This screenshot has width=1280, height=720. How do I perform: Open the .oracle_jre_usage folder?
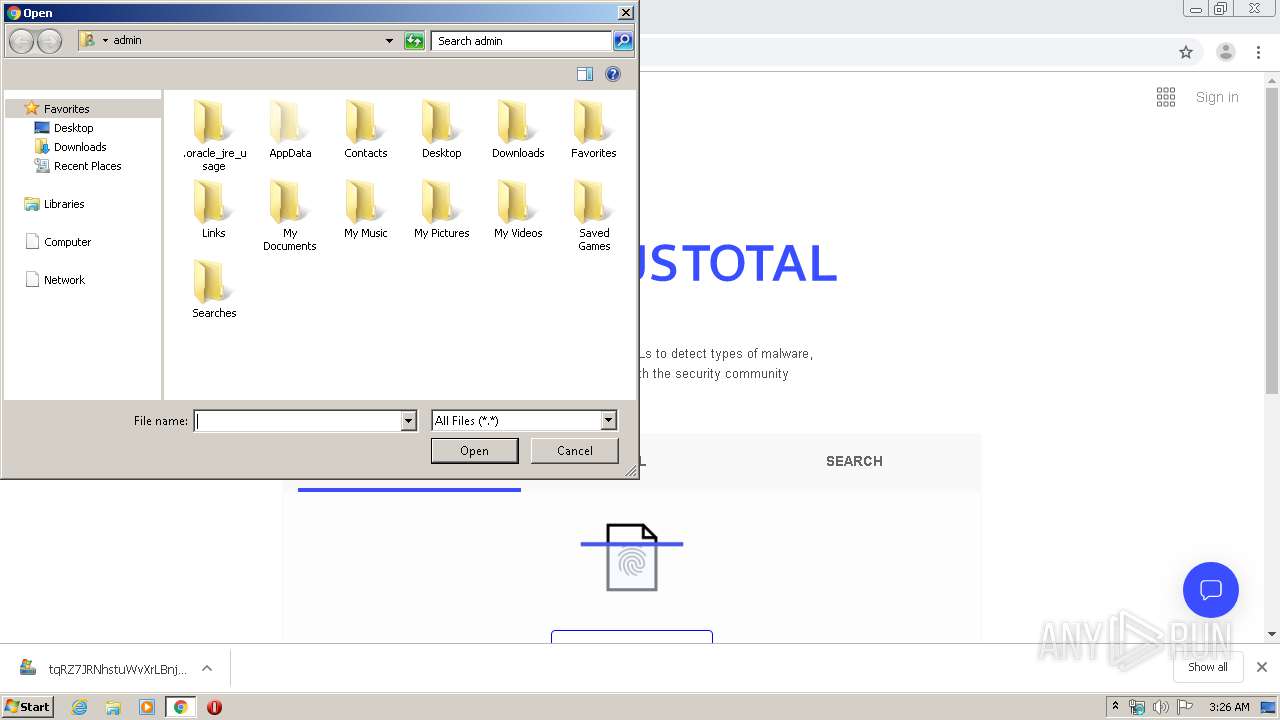(x=214, y=135)
